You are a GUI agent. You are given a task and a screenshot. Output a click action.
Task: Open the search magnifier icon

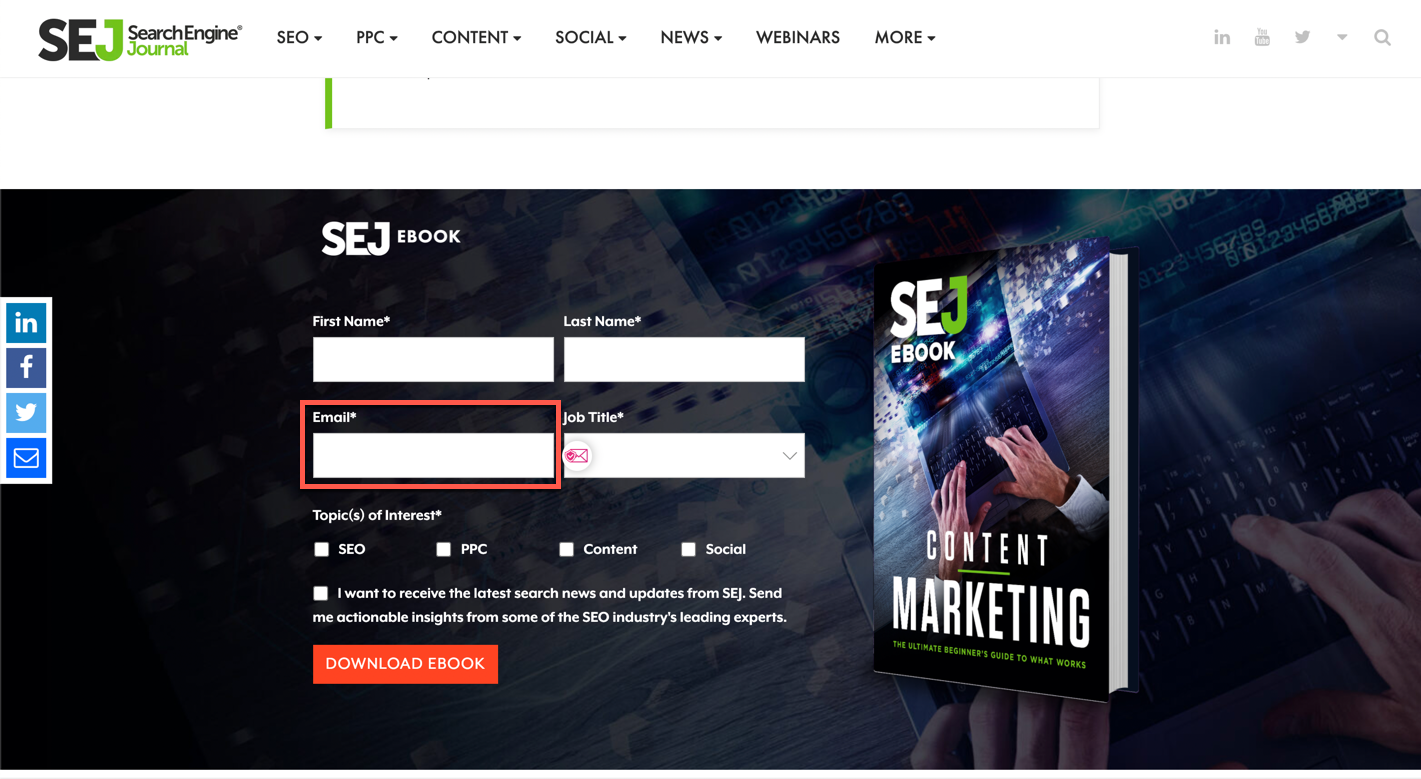point(1382,38)
